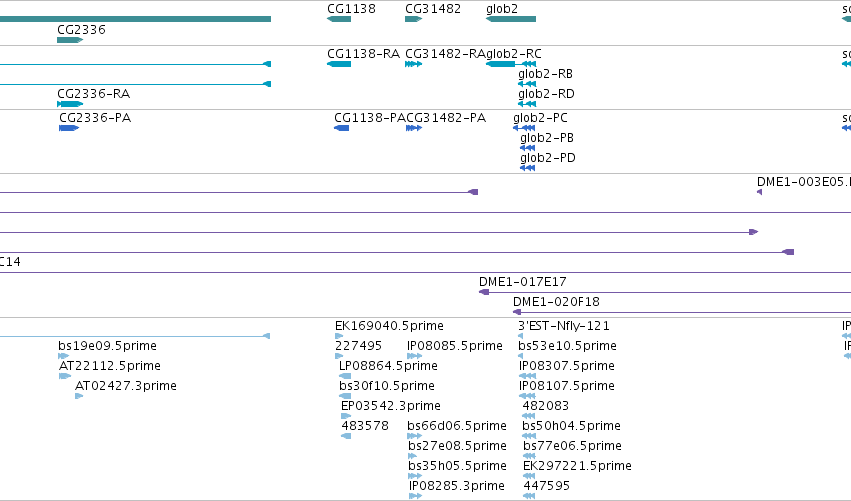851x501 pixels.
Task: Select the CG1138 gene arrow glyph
Action: [x=339, y=19]
